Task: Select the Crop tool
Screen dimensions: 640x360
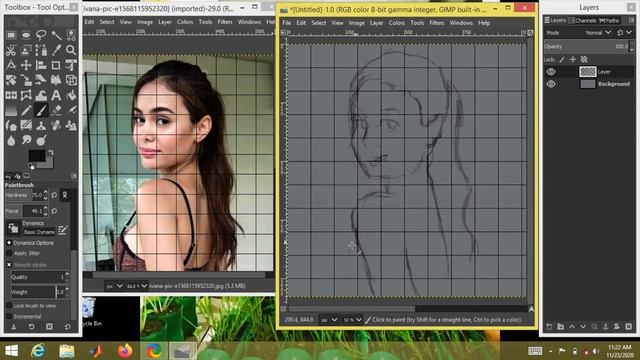Action: (56, 66)
